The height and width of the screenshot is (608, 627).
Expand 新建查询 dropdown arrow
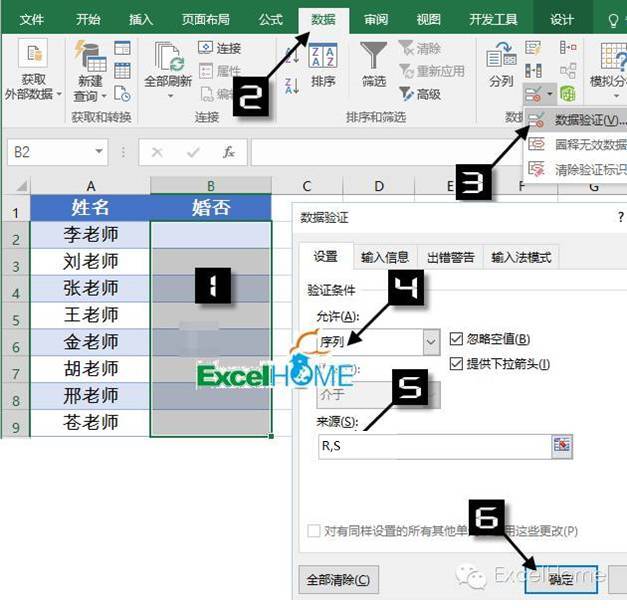(x=104, y=96)
